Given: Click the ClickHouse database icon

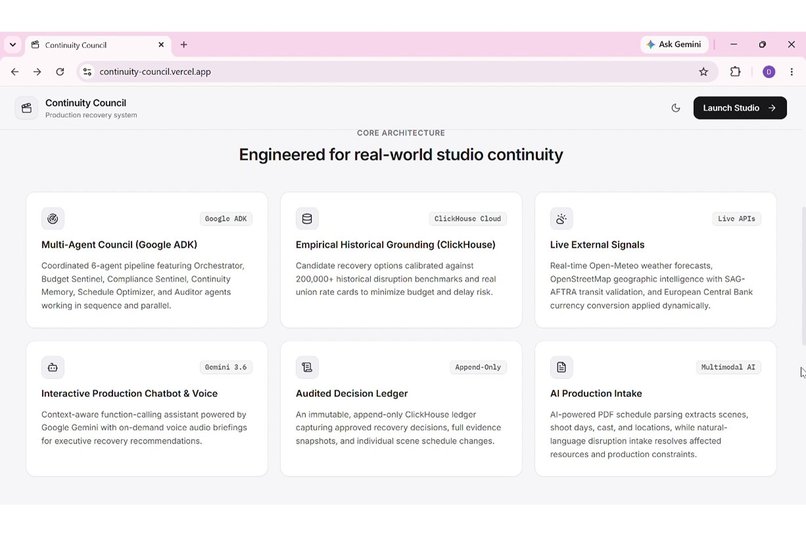Looking at the screenshot, I should coord(307,219).
